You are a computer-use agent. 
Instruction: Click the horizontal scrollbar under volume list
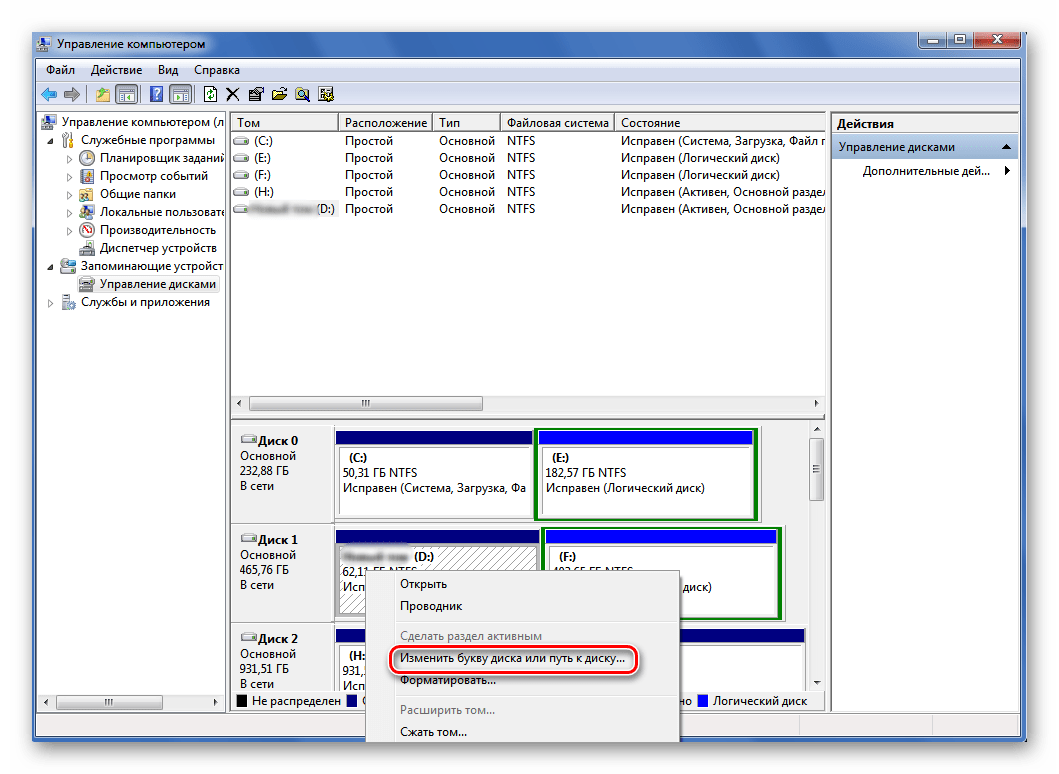tap(365, 404)
